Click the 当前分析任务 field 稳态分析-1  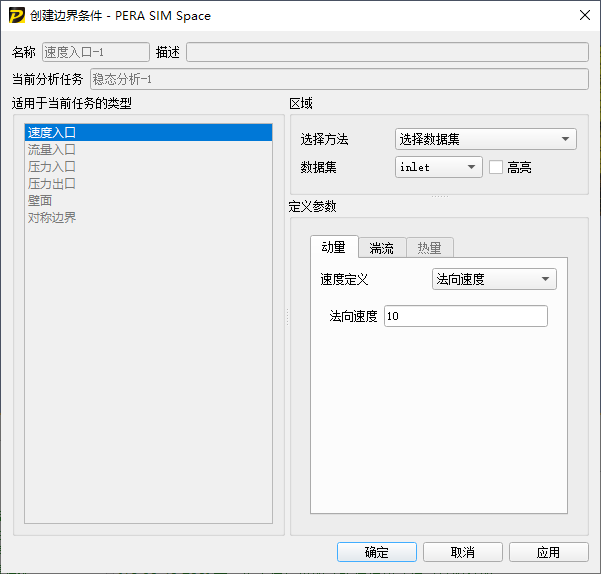339,79
